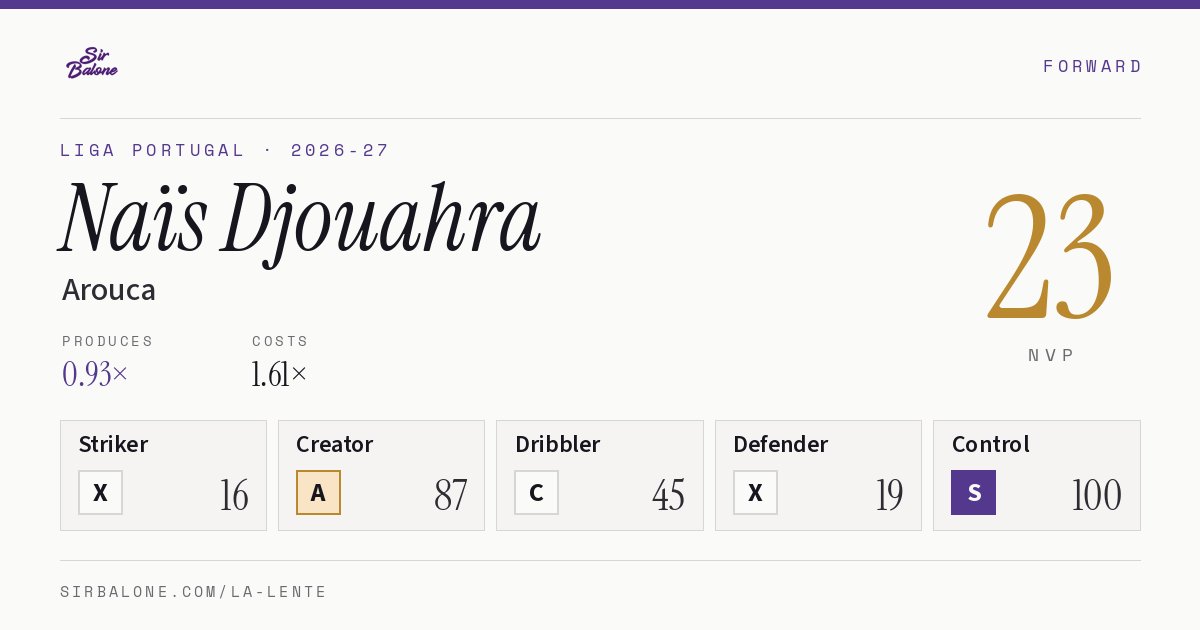Click the Liga Portugal 2026-27 label
This screenshot has width=1200, height=630.
tap(225, 151)
